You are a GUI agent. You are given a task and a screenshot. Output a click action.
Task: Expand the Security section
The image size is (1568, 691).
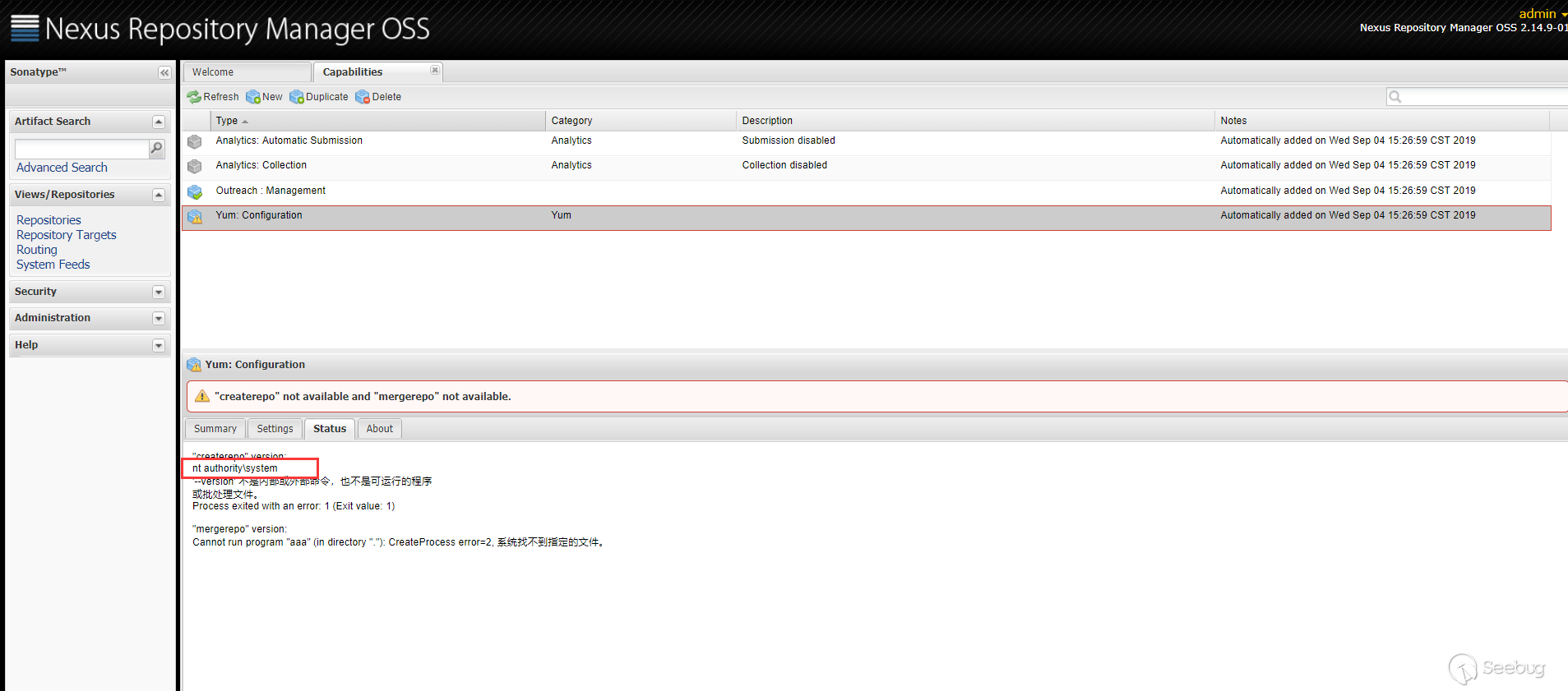coord(159,292)
